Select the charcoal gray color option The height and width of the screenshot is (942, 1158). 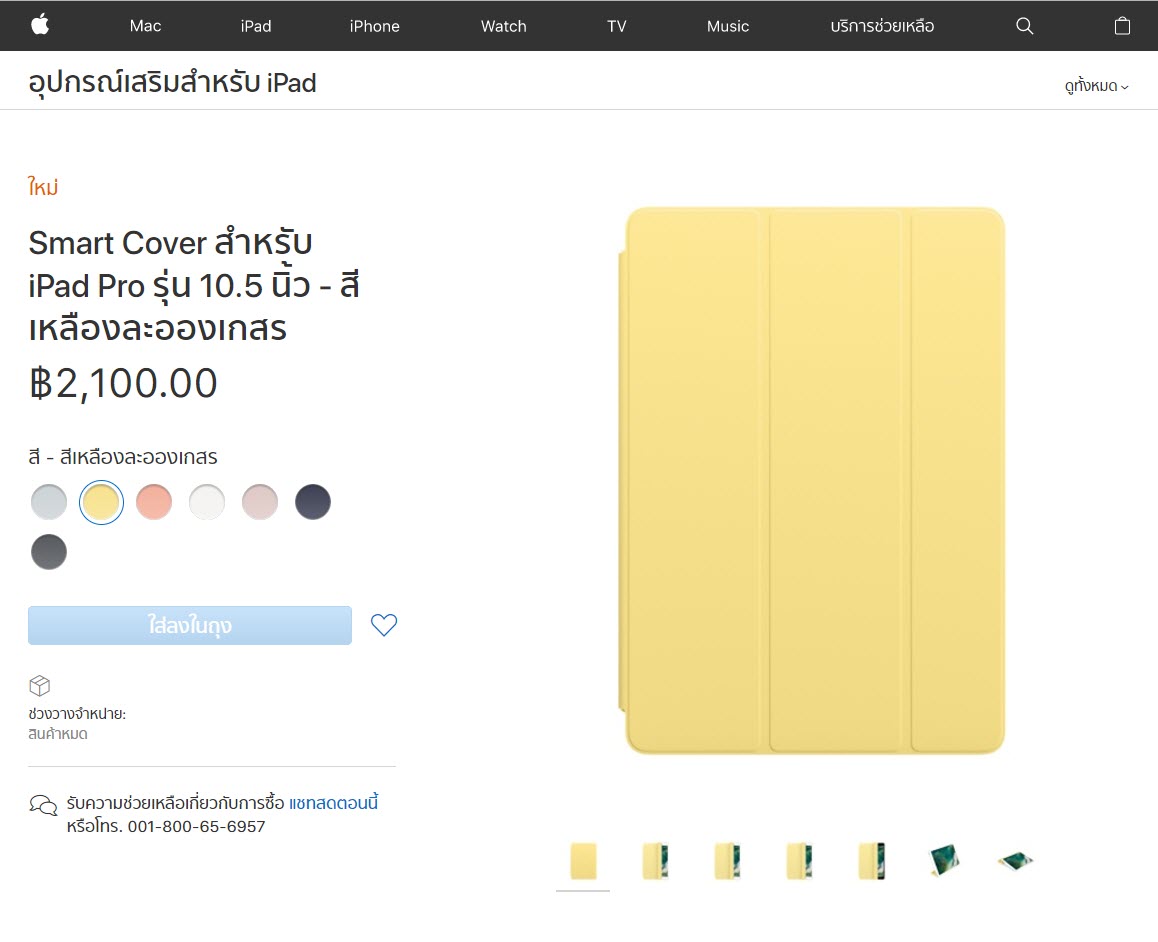pos(49,552)
